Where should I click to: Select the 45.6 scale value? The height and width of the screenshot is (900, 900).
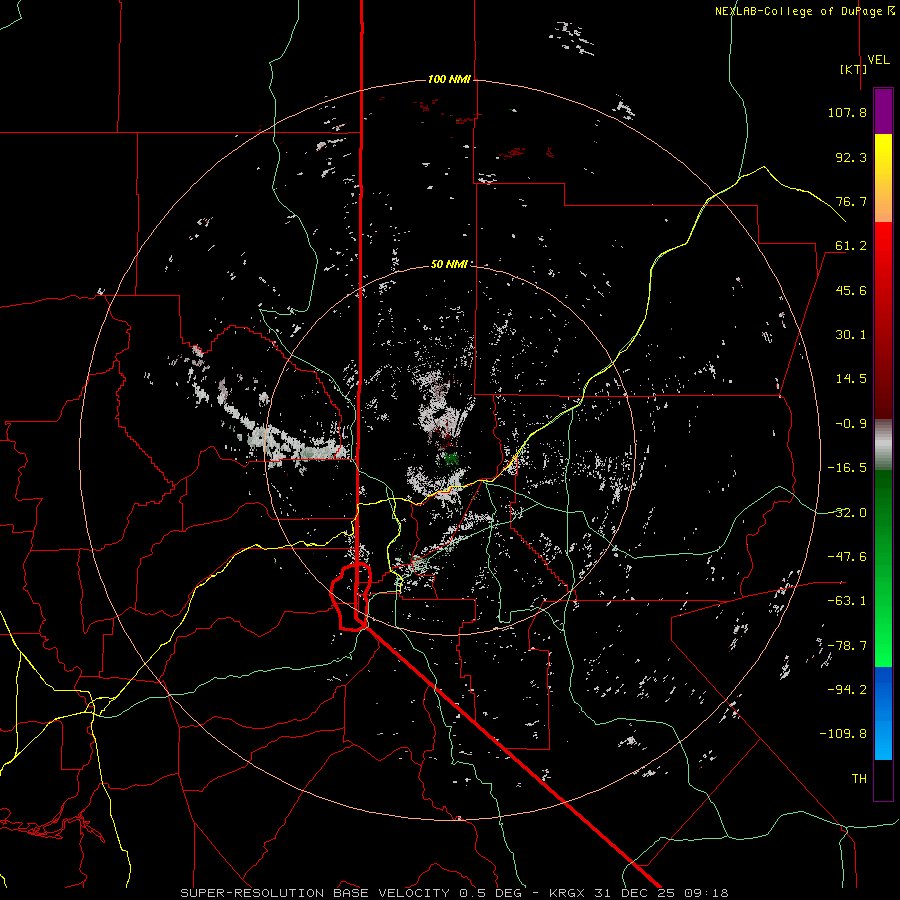(x=851, y=290)
